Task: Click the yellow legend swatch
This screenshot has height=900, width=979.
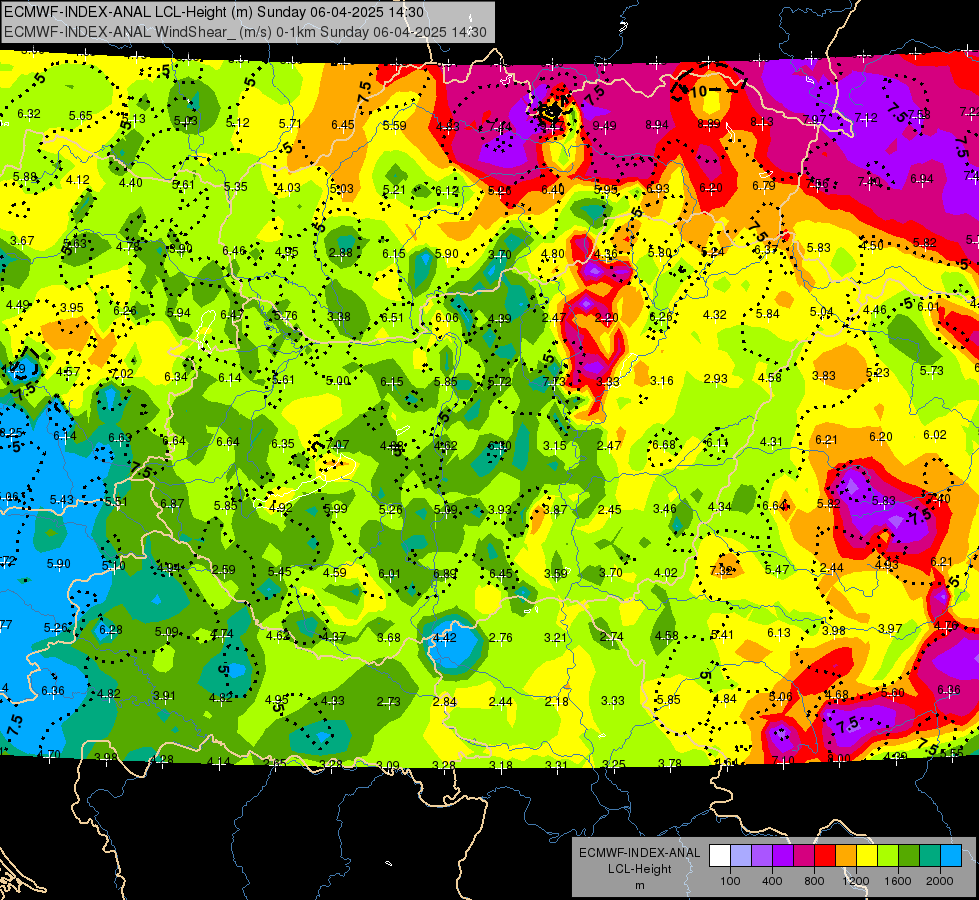Action: (867, 856)
